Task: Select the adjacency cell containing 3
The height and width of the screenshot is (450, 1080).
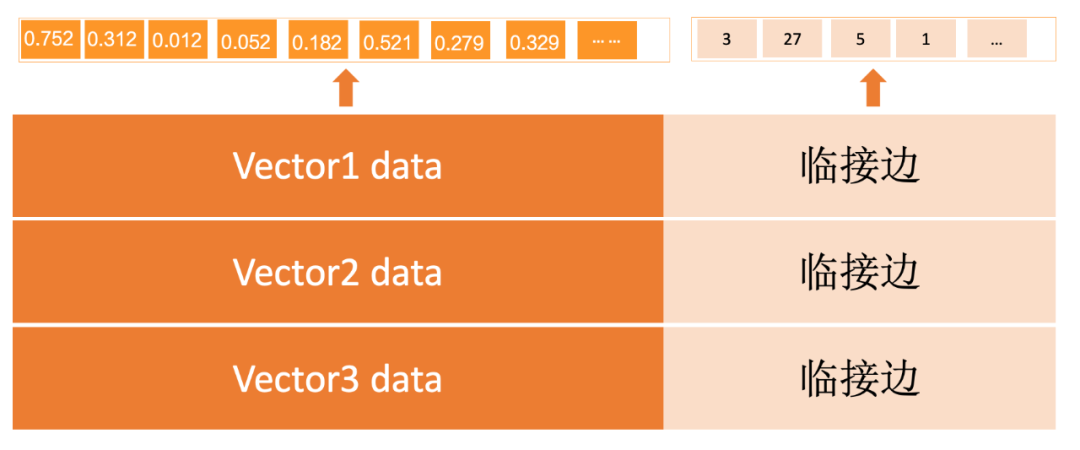Action: [x=727, y=39]
